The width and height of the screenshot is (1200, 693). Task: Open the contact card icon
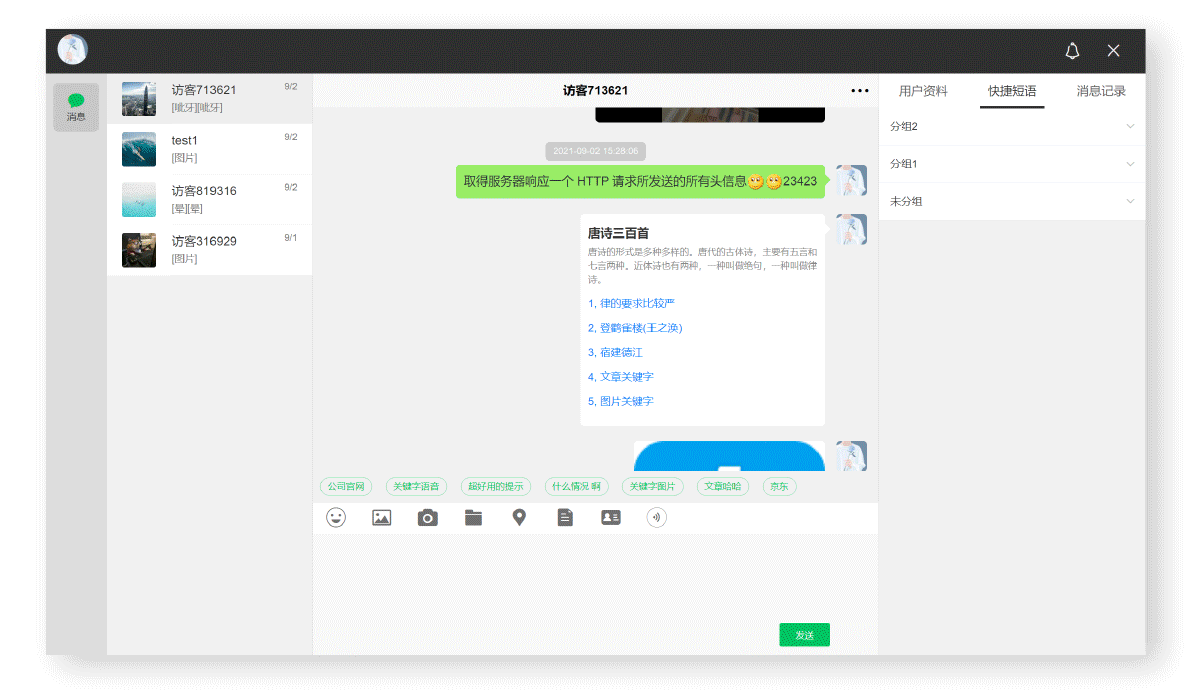[610, 517]
